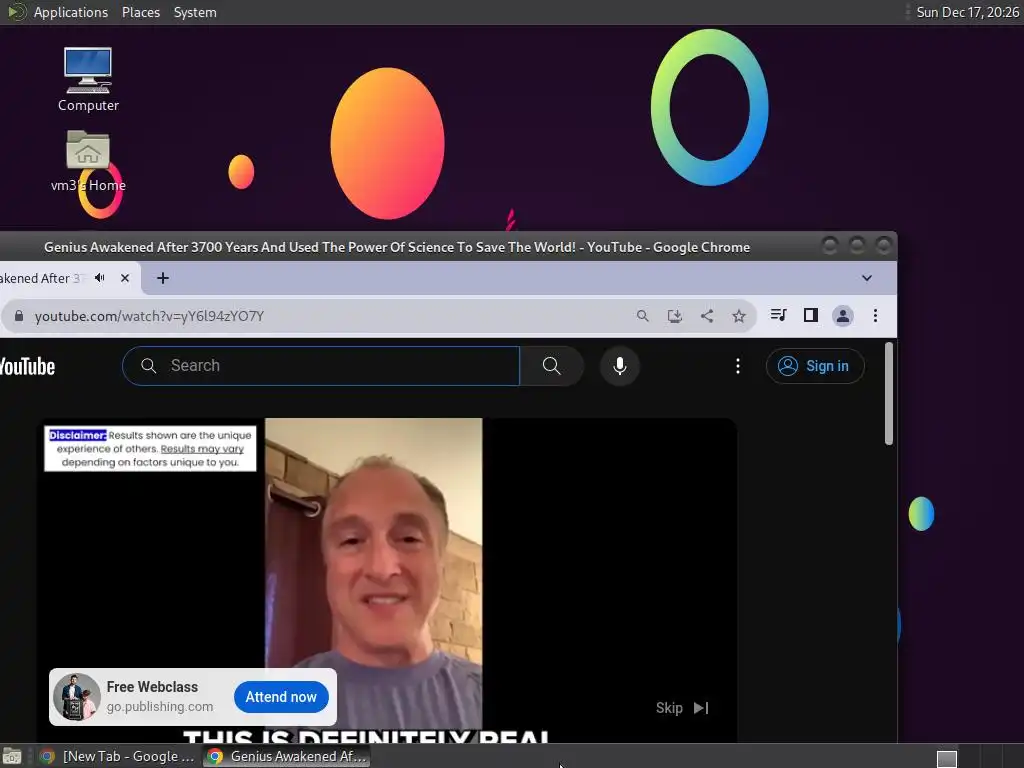
Task: Go to YouTube home via logo
Action: pyautogui.click(x=27, y=366)
